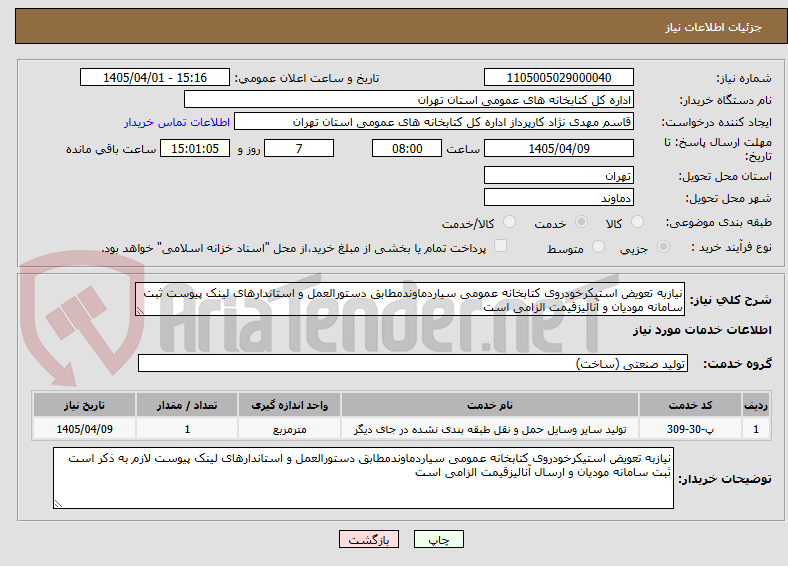This screenshot has width=788, height=566.
Task: Click the 08:00 deadline hour field
Action: coord(407,148)
